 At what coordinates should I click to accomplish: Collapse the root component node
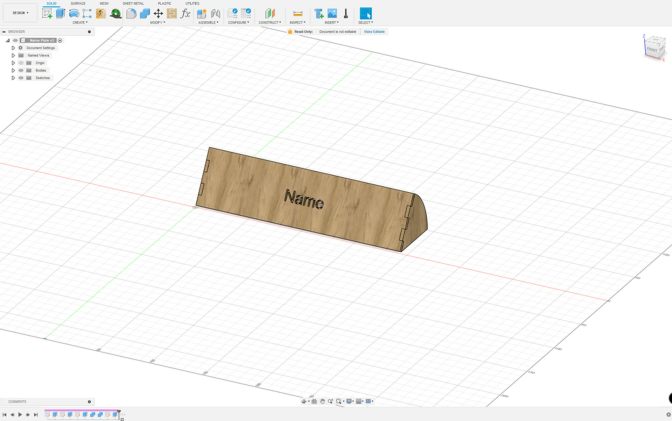pos(8,40)
